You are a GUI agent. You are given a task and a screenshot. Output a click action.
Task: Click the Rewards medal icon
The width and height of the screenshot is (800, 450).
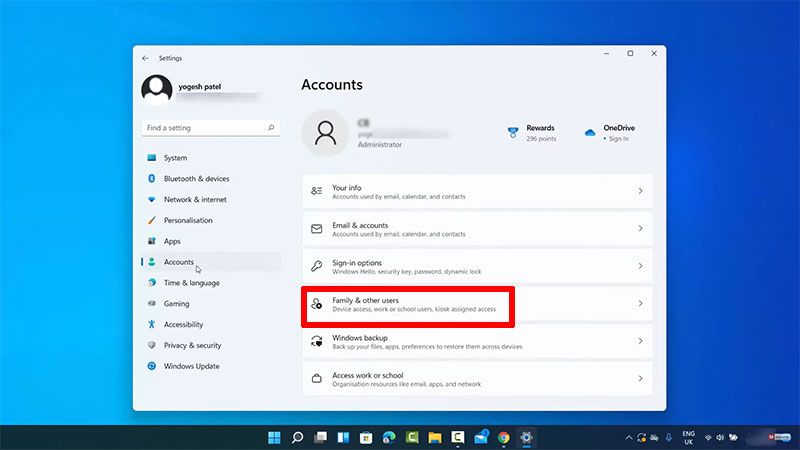pyautogui.click(x=513, y=133)
